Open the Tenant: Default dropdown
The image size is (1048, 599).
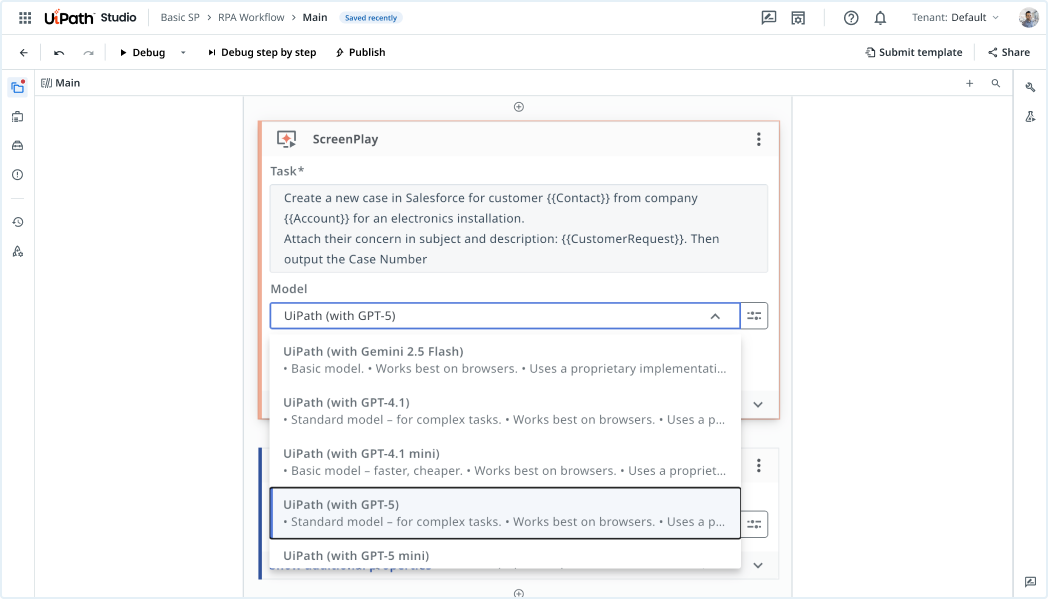(956, 17)
